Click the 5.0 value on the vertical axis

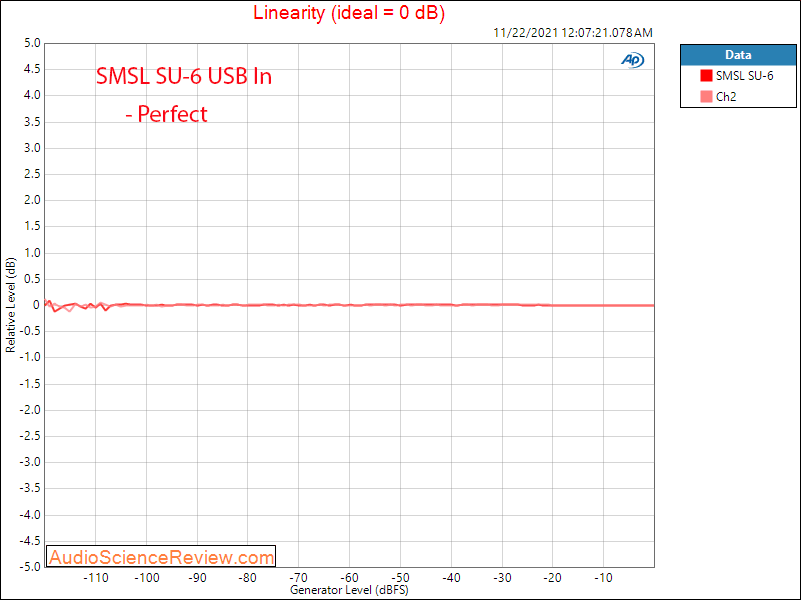[x=32, y=43]
